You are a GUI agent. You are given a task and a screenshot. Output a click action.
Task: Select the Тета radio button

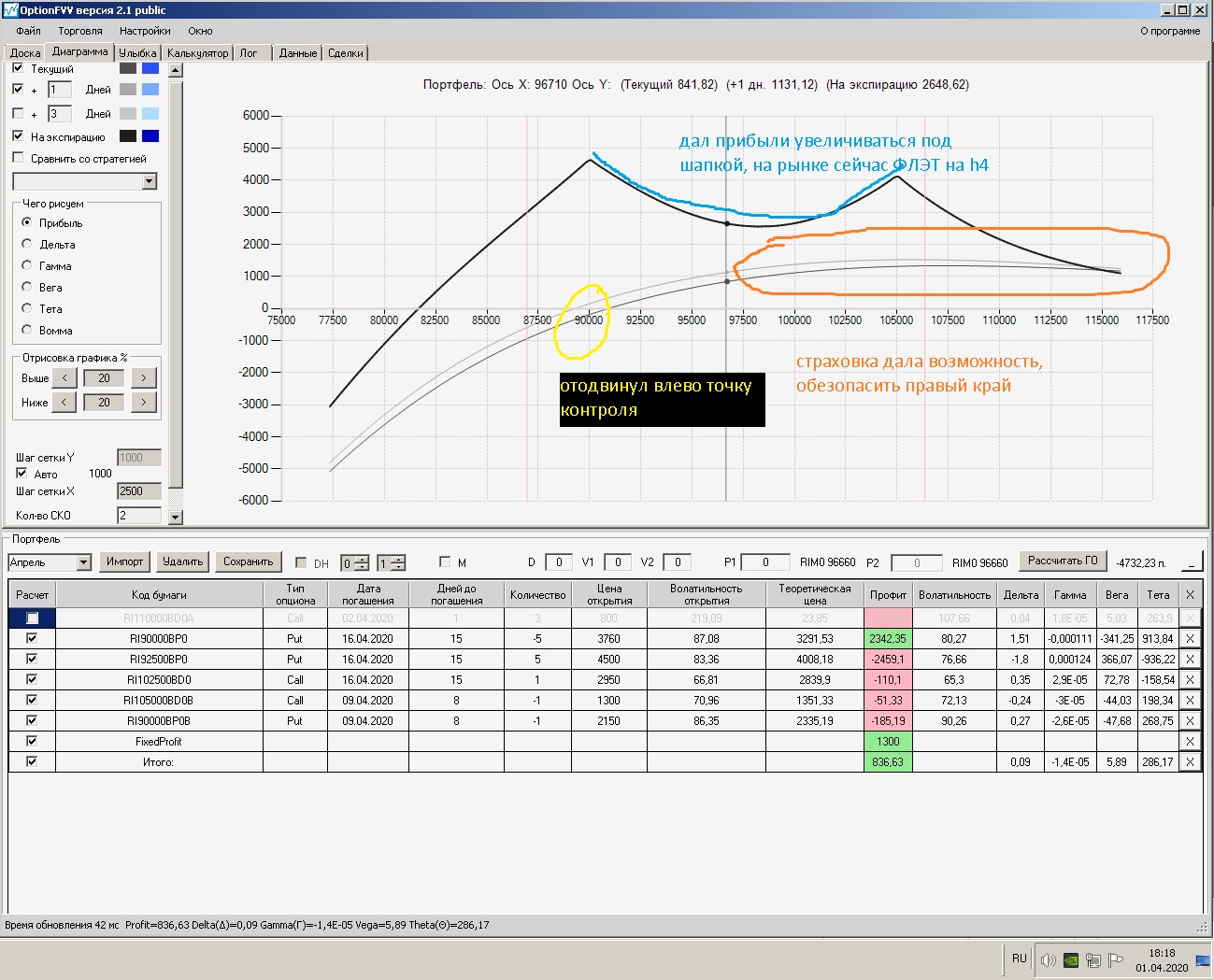tap(27, 308)
